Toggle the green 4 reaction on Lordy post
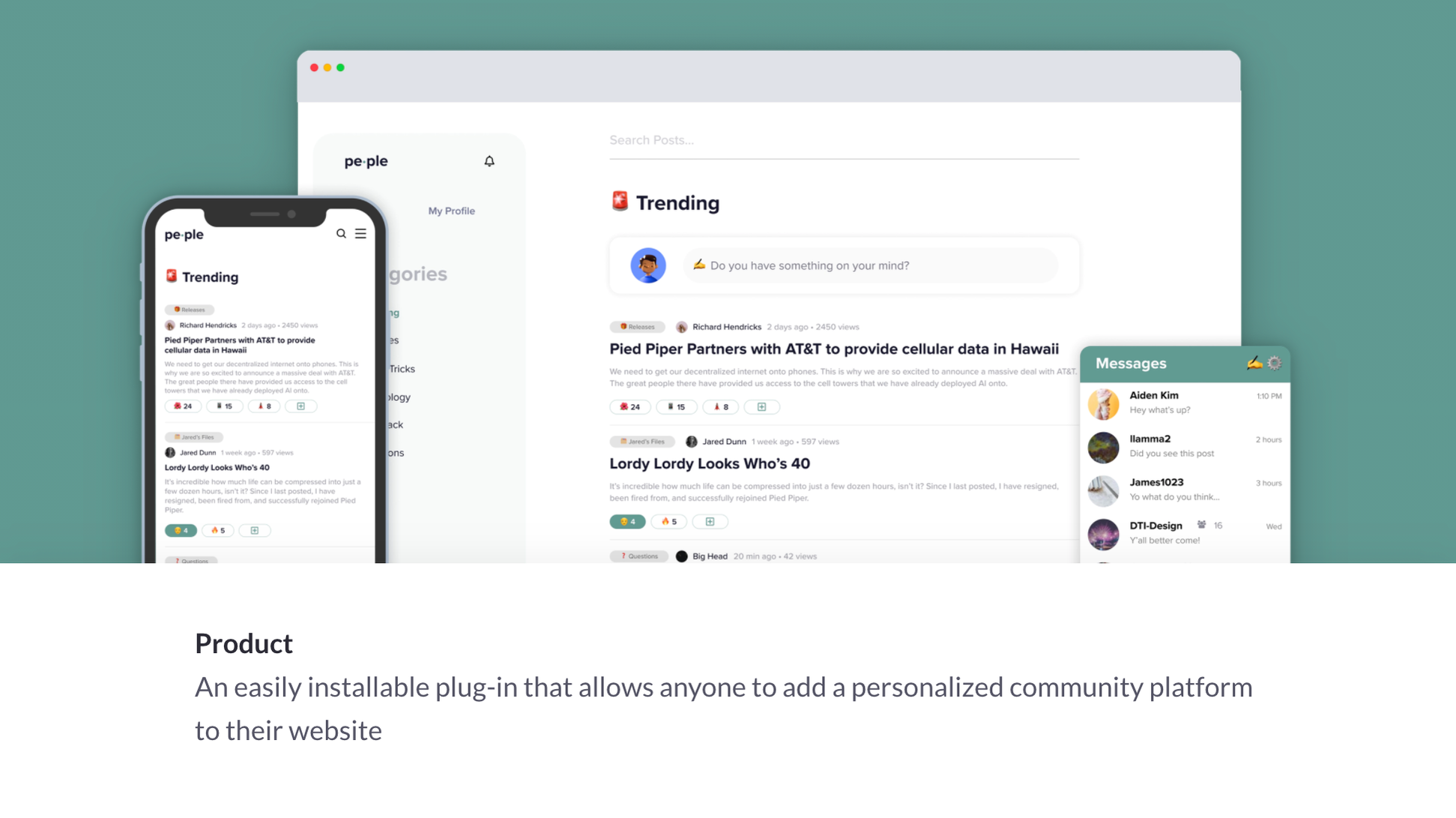1456x818 pixels. pos(627,522)
